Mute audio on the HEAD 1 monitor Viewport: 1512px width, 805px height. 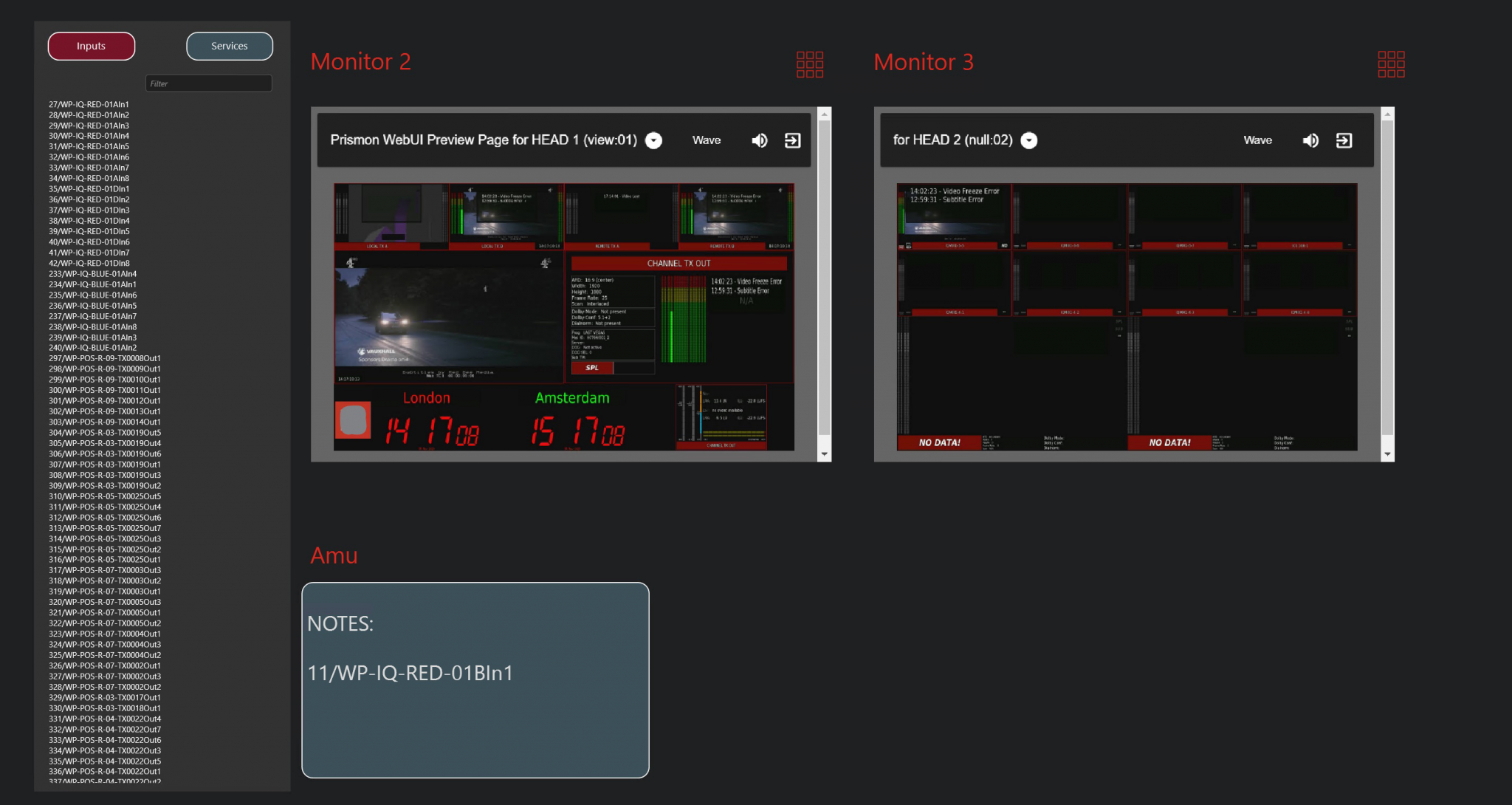pos(759,140)
